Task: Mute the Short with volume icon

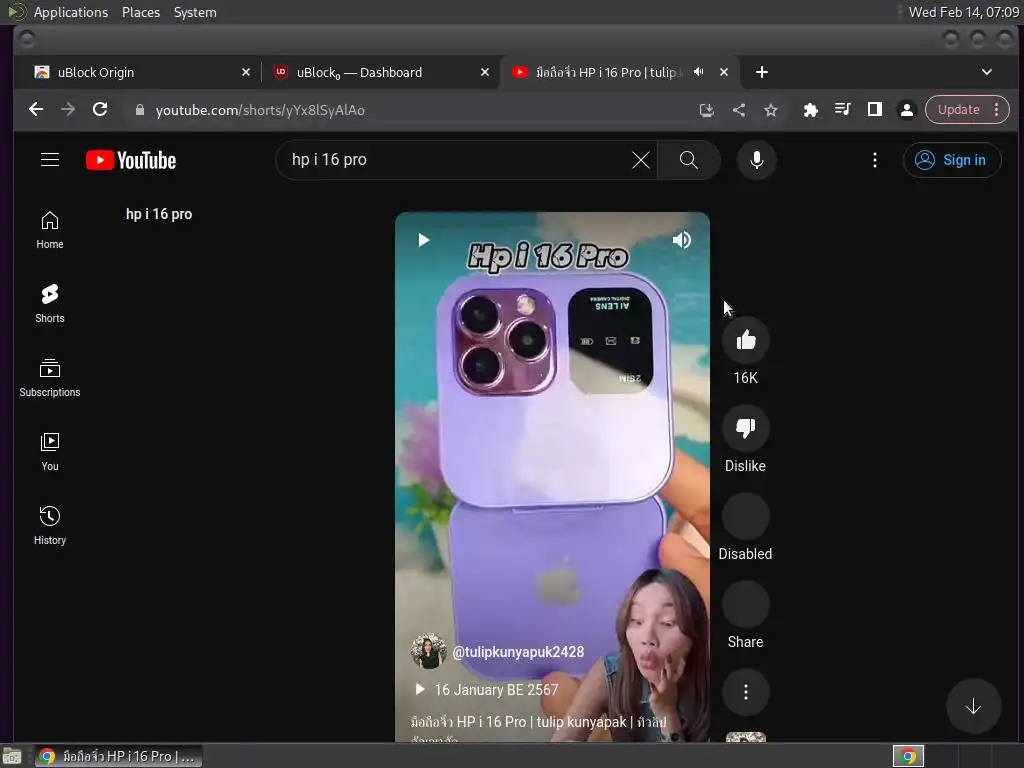Action: click(681, 240)
